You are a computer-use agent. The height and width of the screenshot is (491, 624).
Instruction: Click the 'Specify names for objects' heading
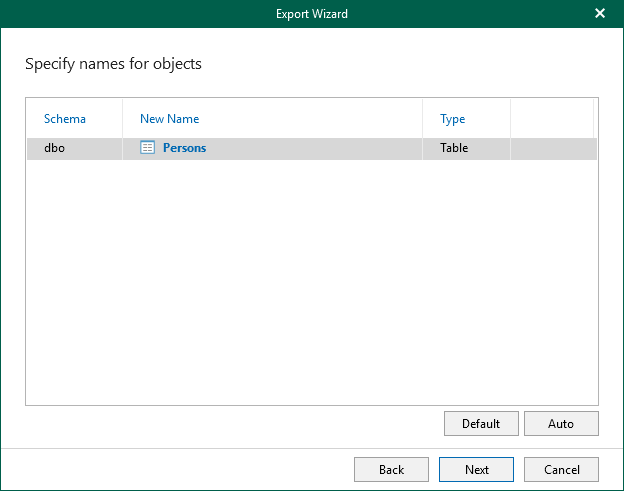pos(113,64)
